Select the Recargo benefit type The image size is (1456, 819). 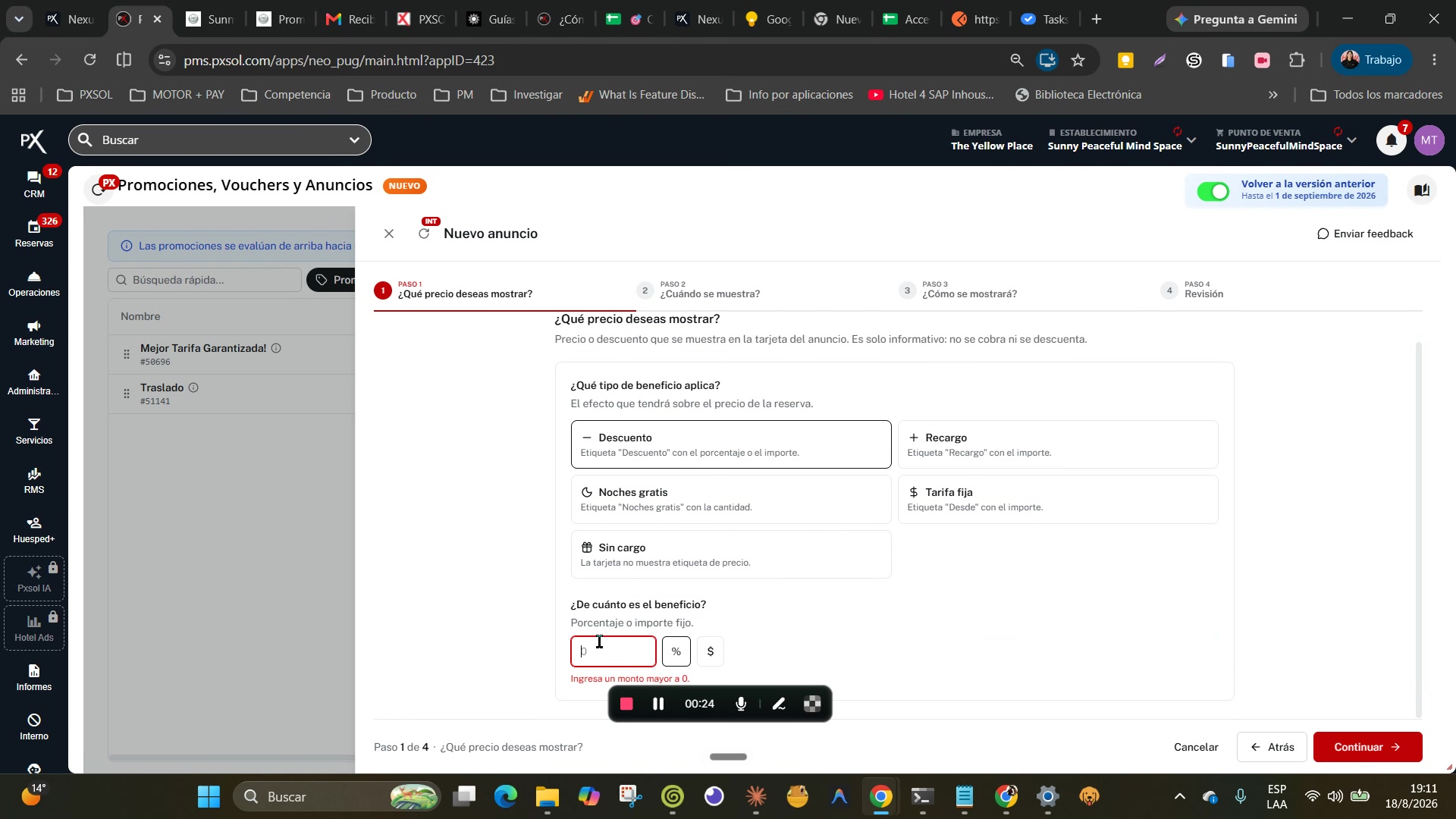1058,444
